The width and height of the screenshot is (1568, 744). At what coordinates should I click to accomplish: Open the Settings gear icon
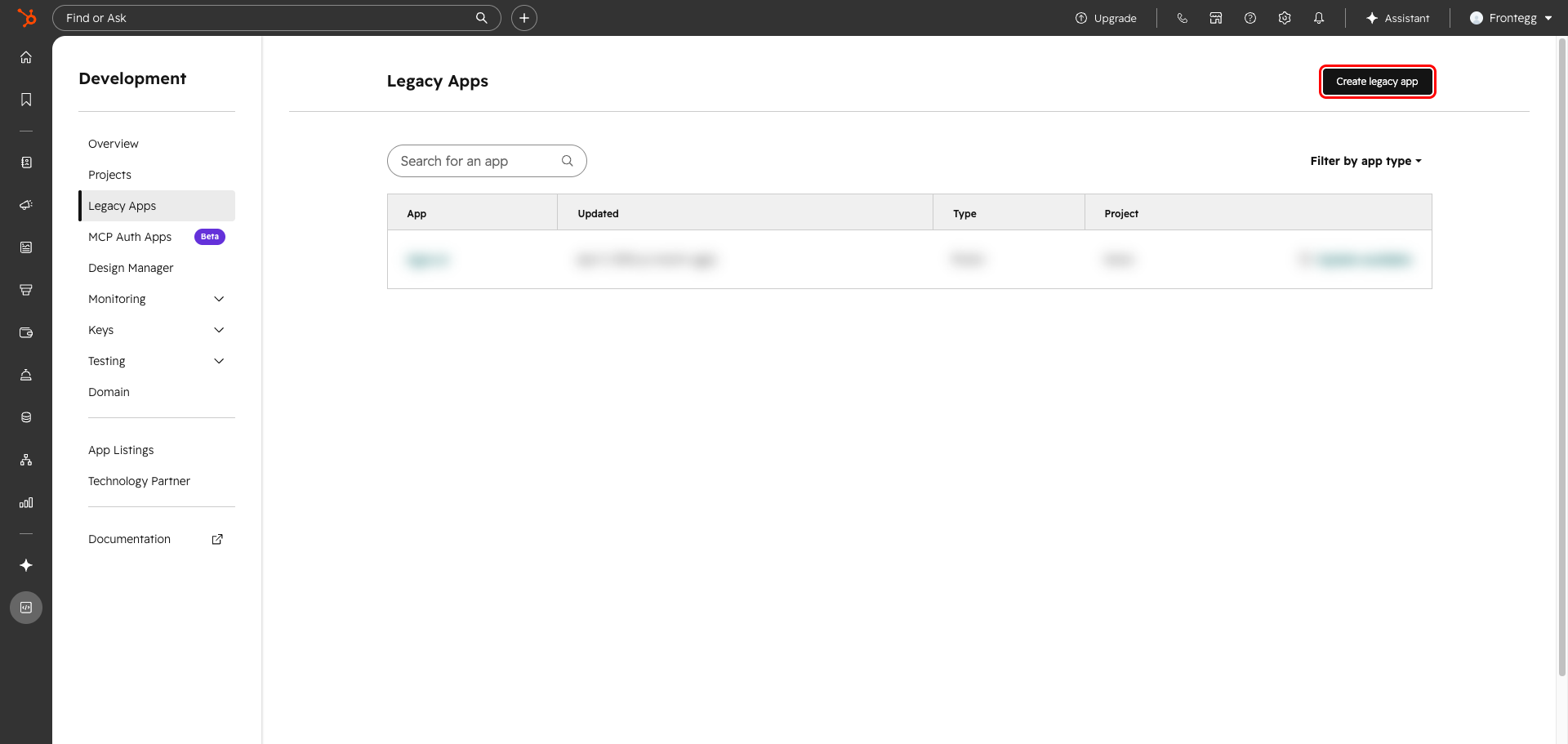1285,18
